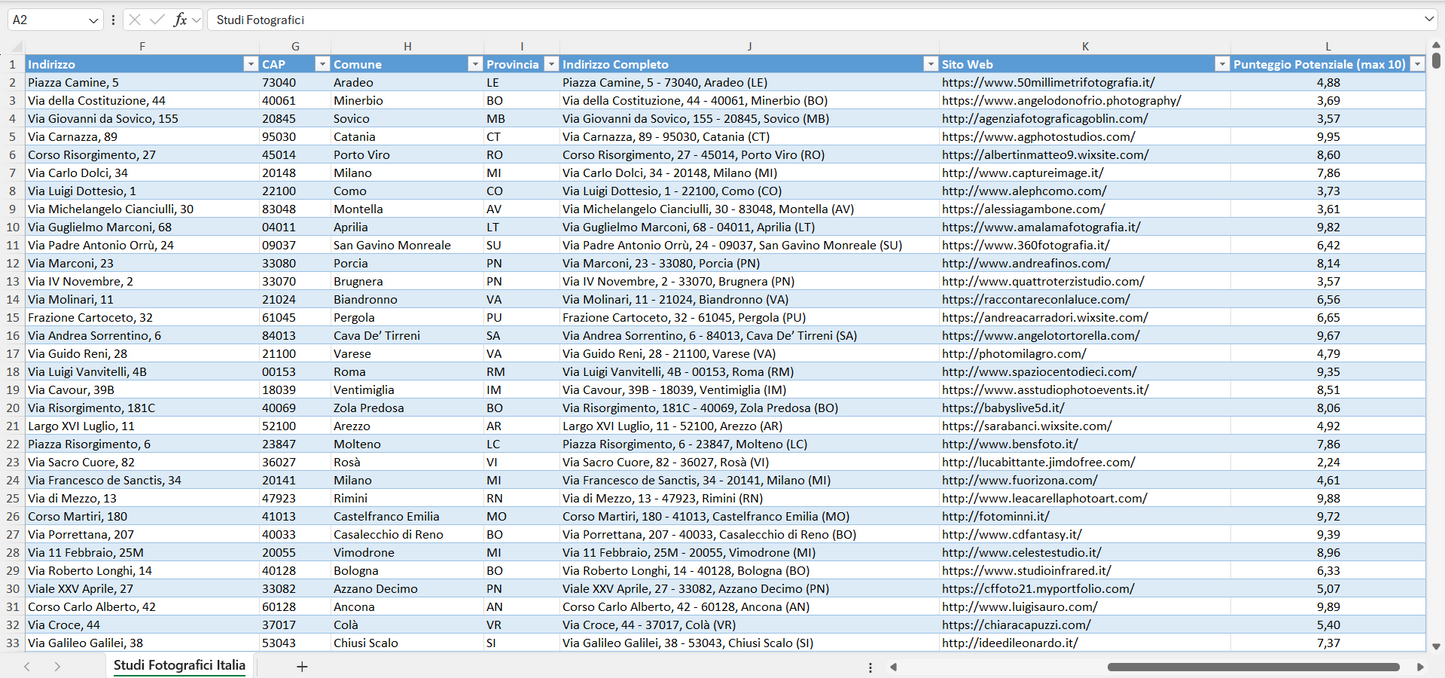Open the filter dropdown on the Comune column
This screenshot has height=678, width=1445.
474,63
